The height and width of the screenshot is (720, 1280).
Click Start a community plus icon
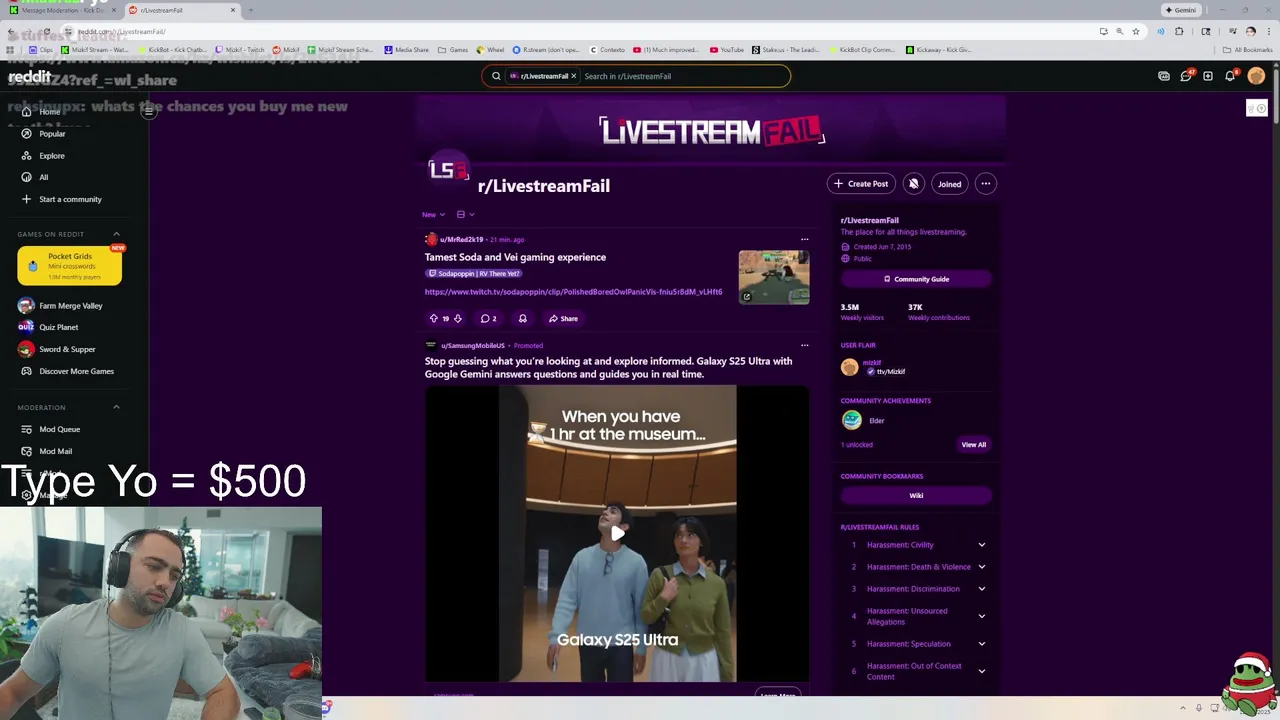[26, 199]
